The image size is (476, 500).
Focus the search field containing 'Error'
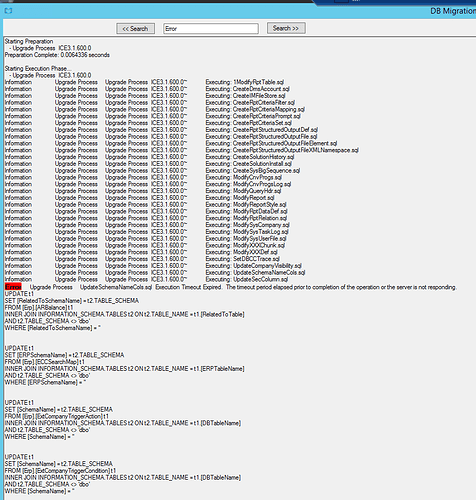click(x=211, y=29)
